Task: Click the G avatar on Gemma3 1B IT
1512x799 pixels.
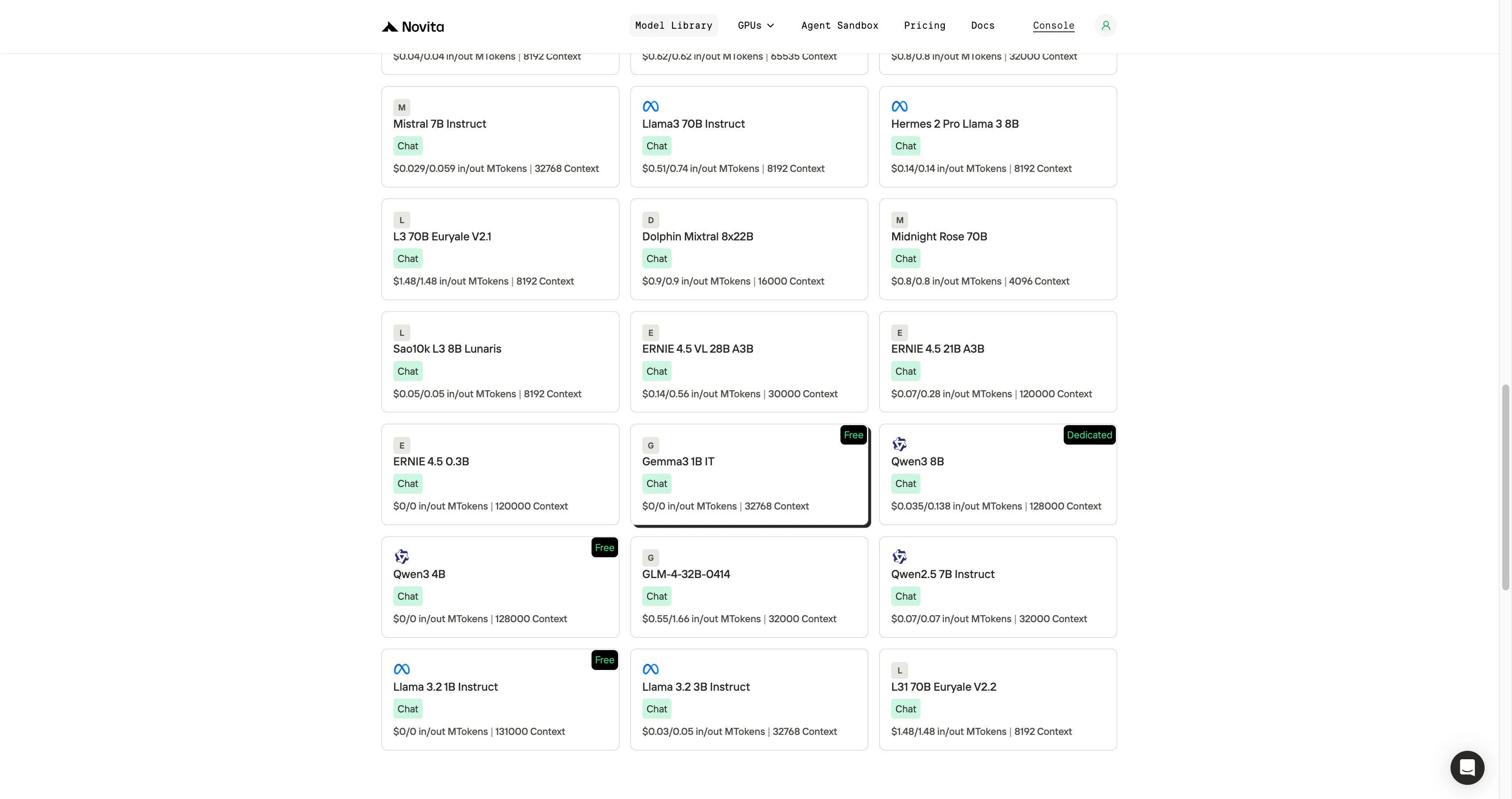Action: [650, 445]
